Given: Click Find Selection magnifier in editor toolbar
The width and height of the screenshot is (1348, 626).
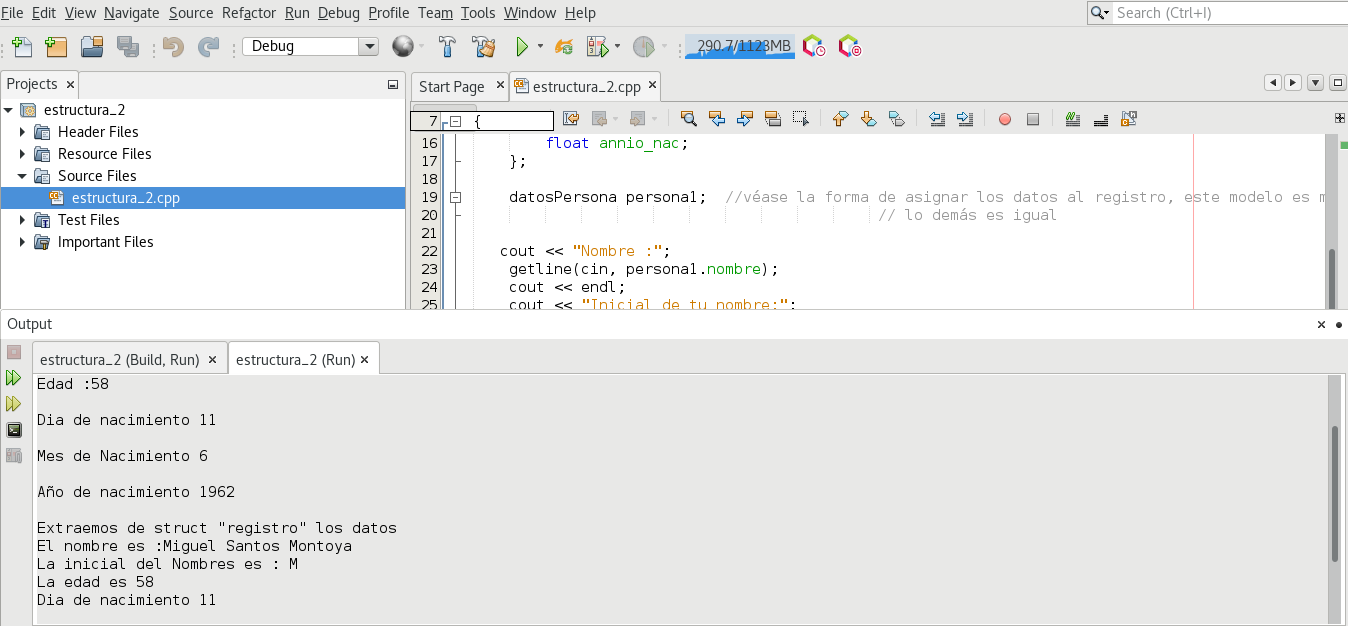Looking at the screenshot, I should click(x=688, y=119).
